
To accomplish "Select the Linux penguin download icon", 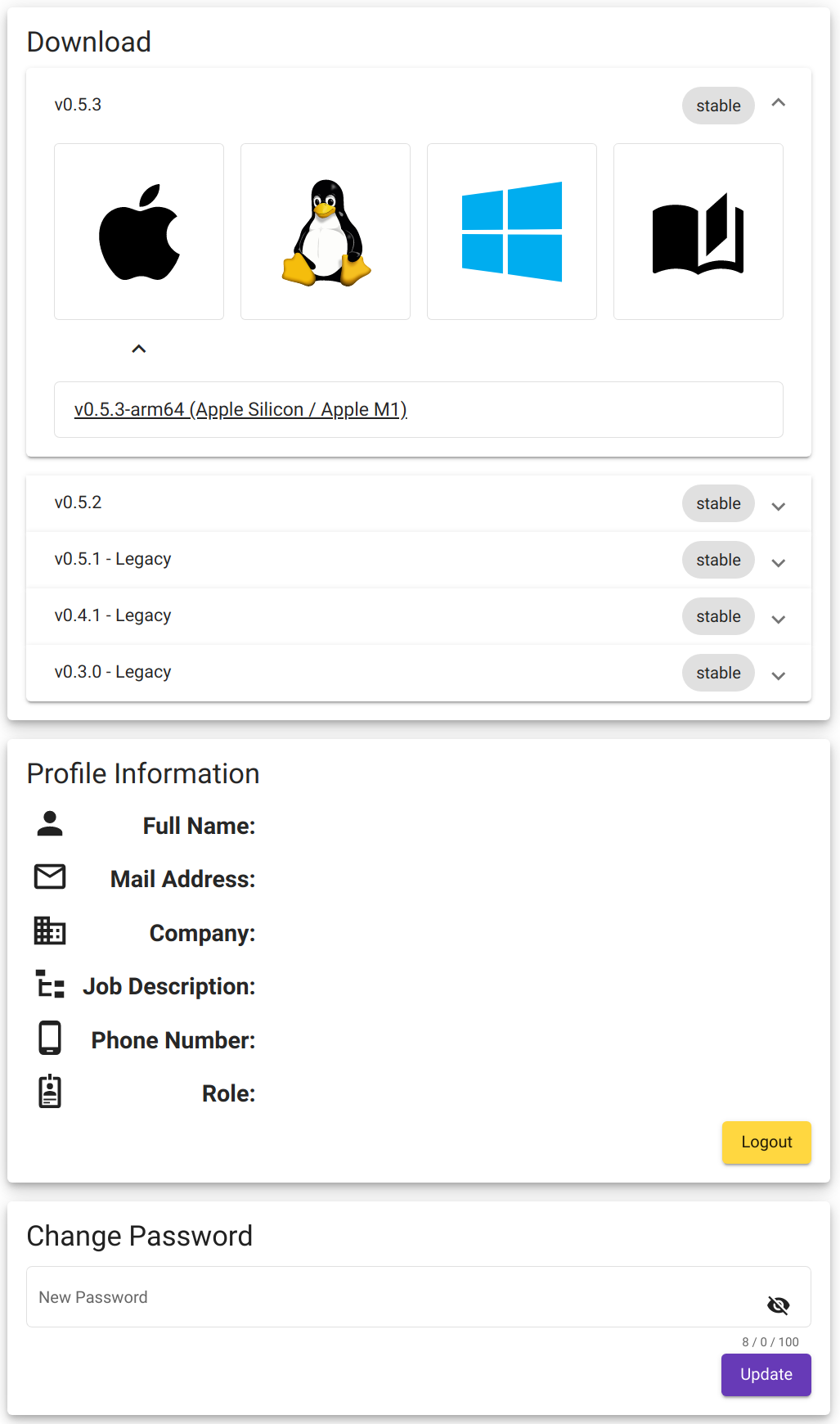I will [x=326, y=232].
